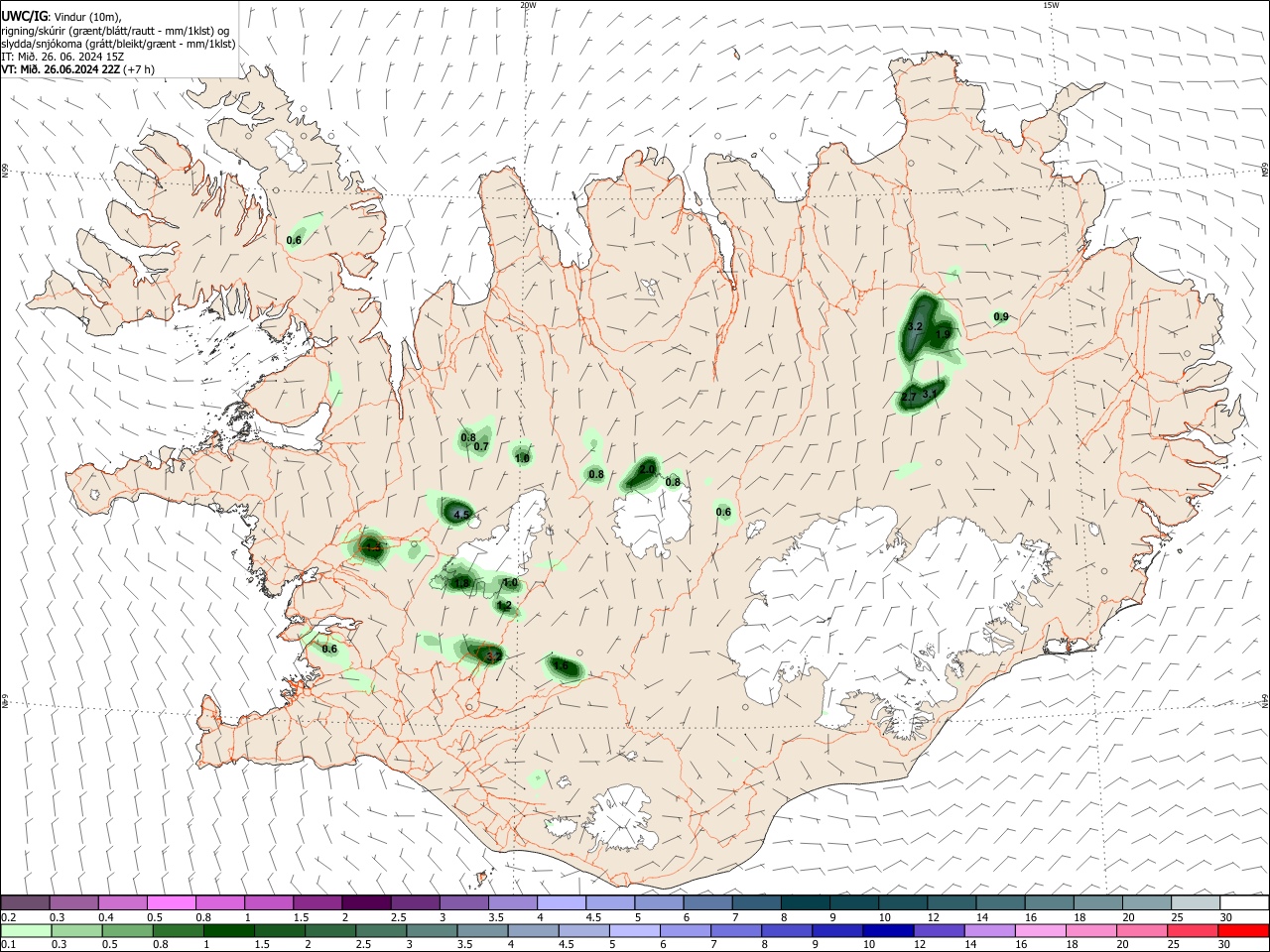Click the '20W' longitude label at the top edge

tap(528, 5)
